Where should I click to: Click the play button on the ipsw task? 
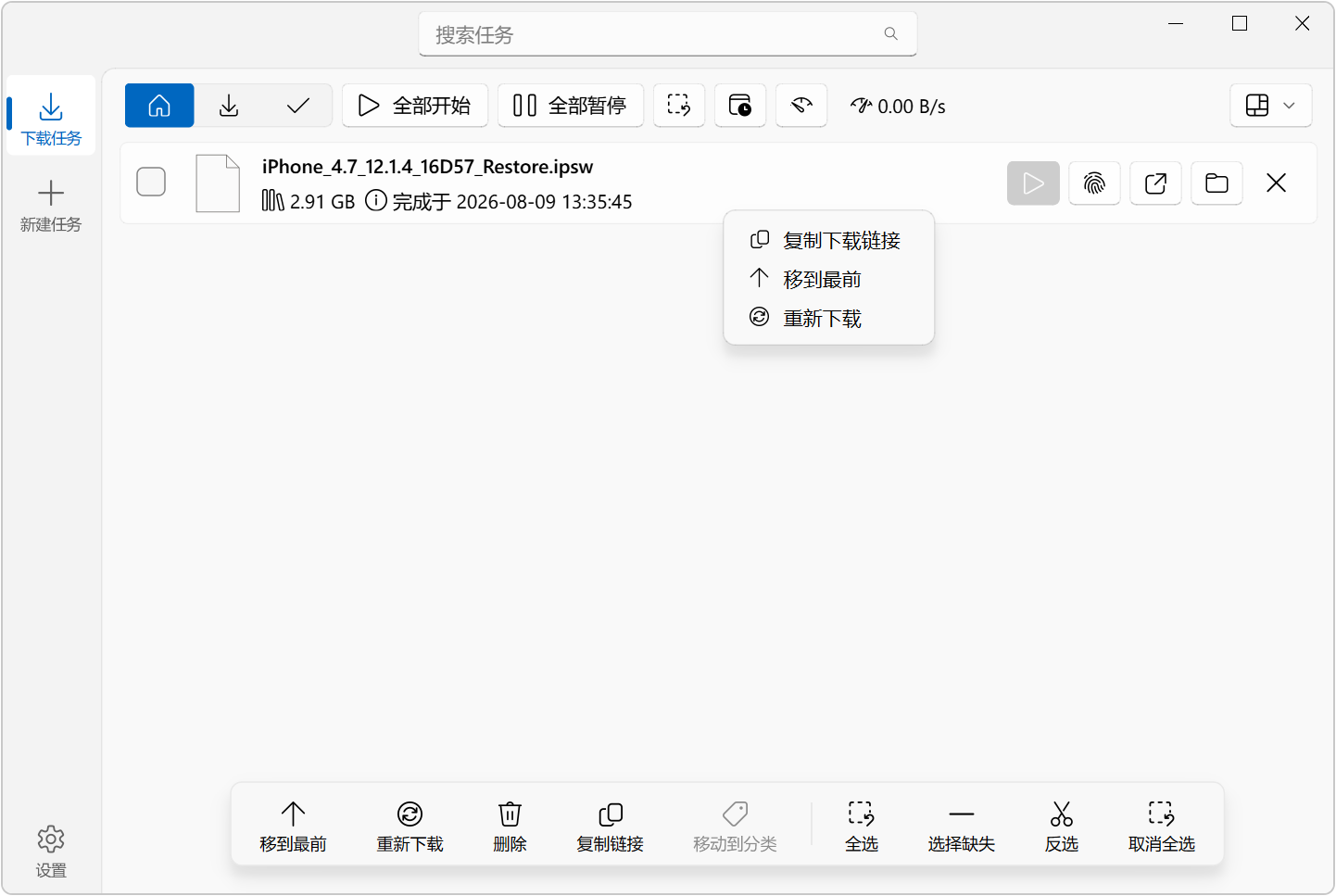1033,183
